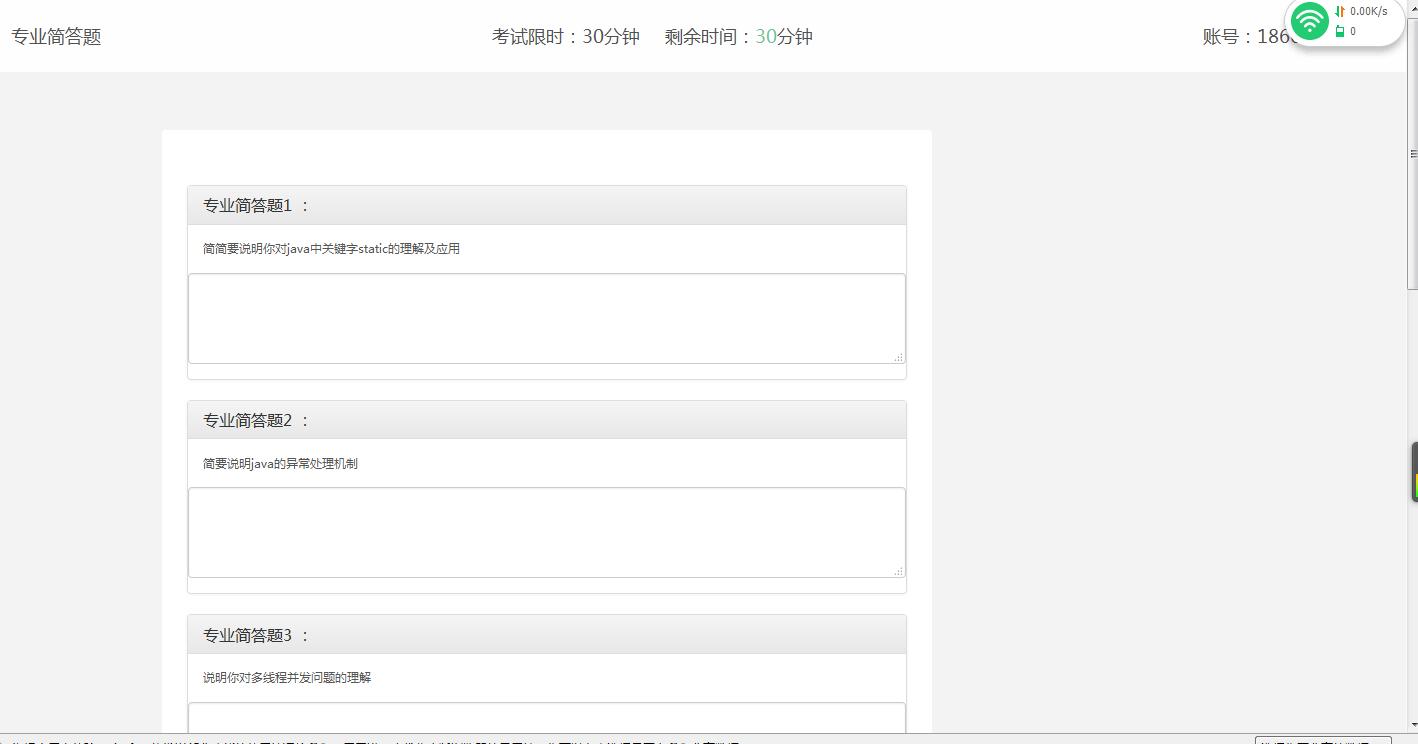Image resolution: width=1418 pixels, height=744 pixels.
Task: Click the connected devices count icon
Action: click(1340, 32)
